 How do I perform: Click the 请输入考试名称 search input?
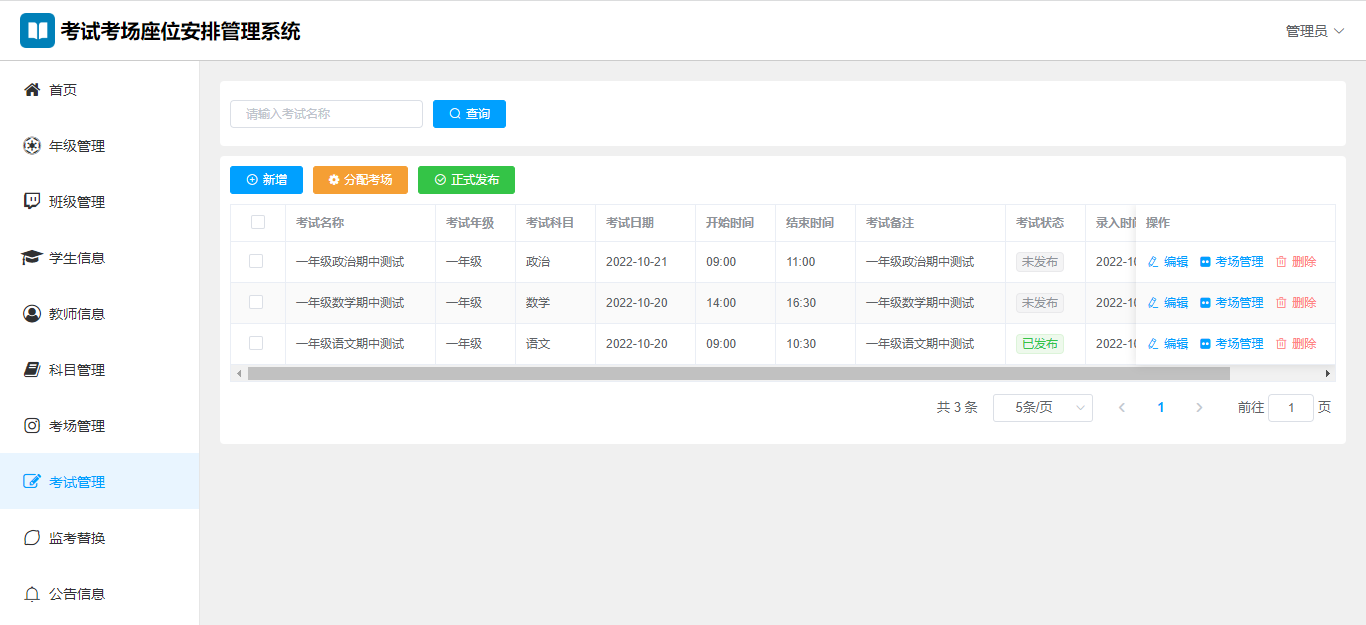pos(326,114)
